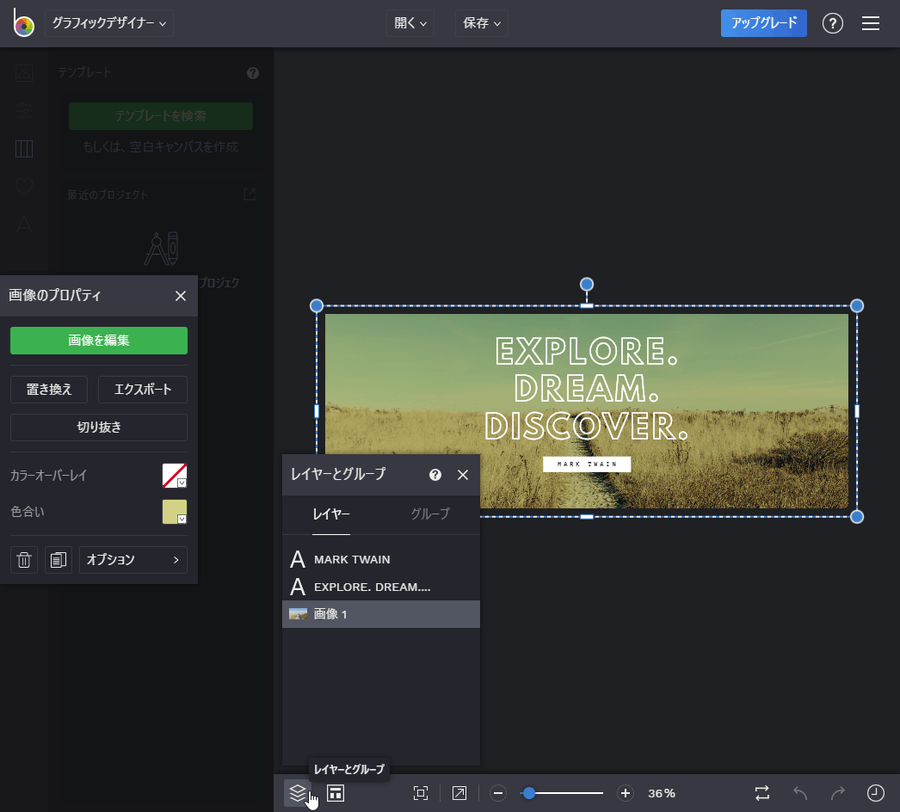Open help in レイヤーとグループ panel

click(435, 475)
